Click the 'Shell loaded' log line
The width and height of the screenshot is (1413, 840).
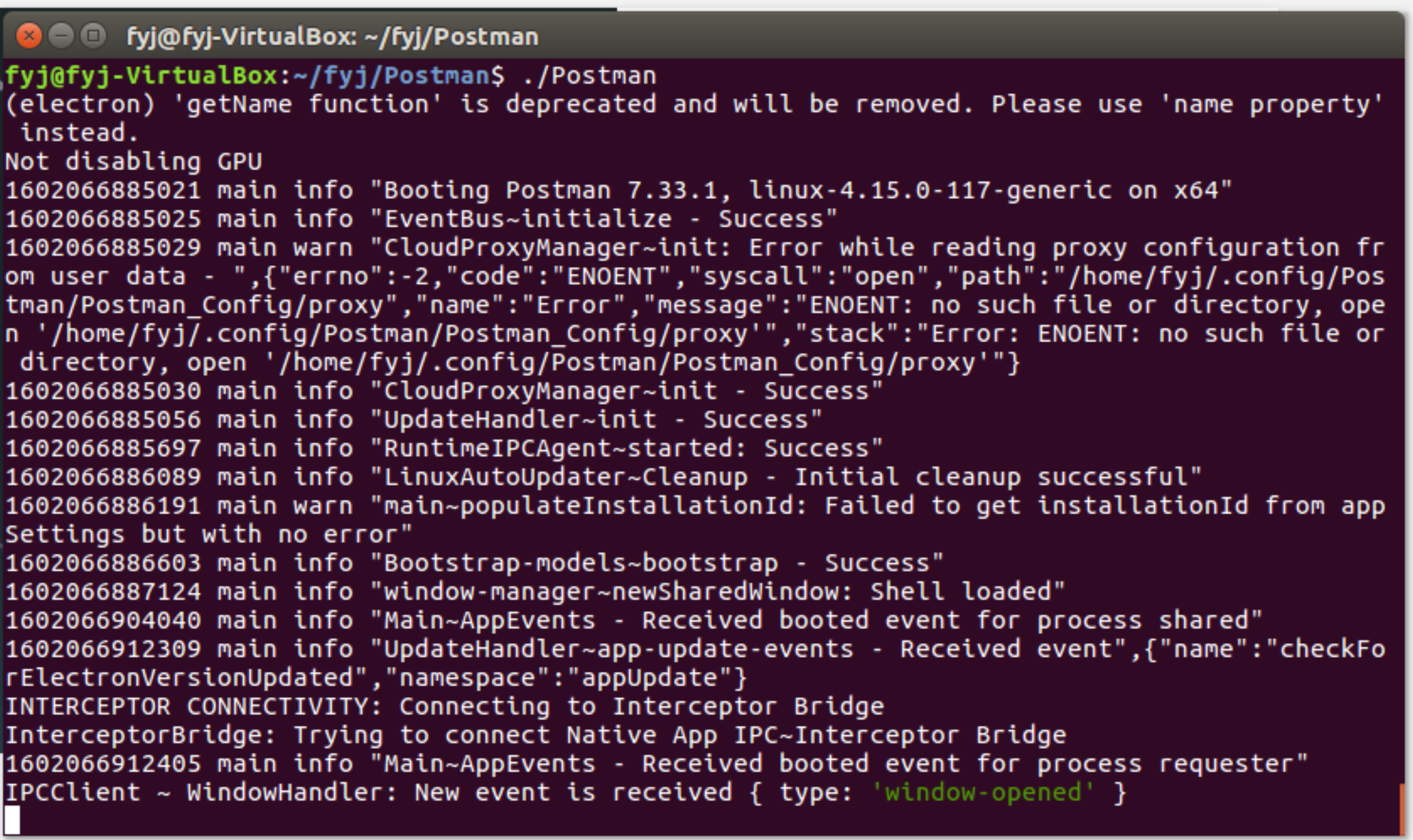535,592
